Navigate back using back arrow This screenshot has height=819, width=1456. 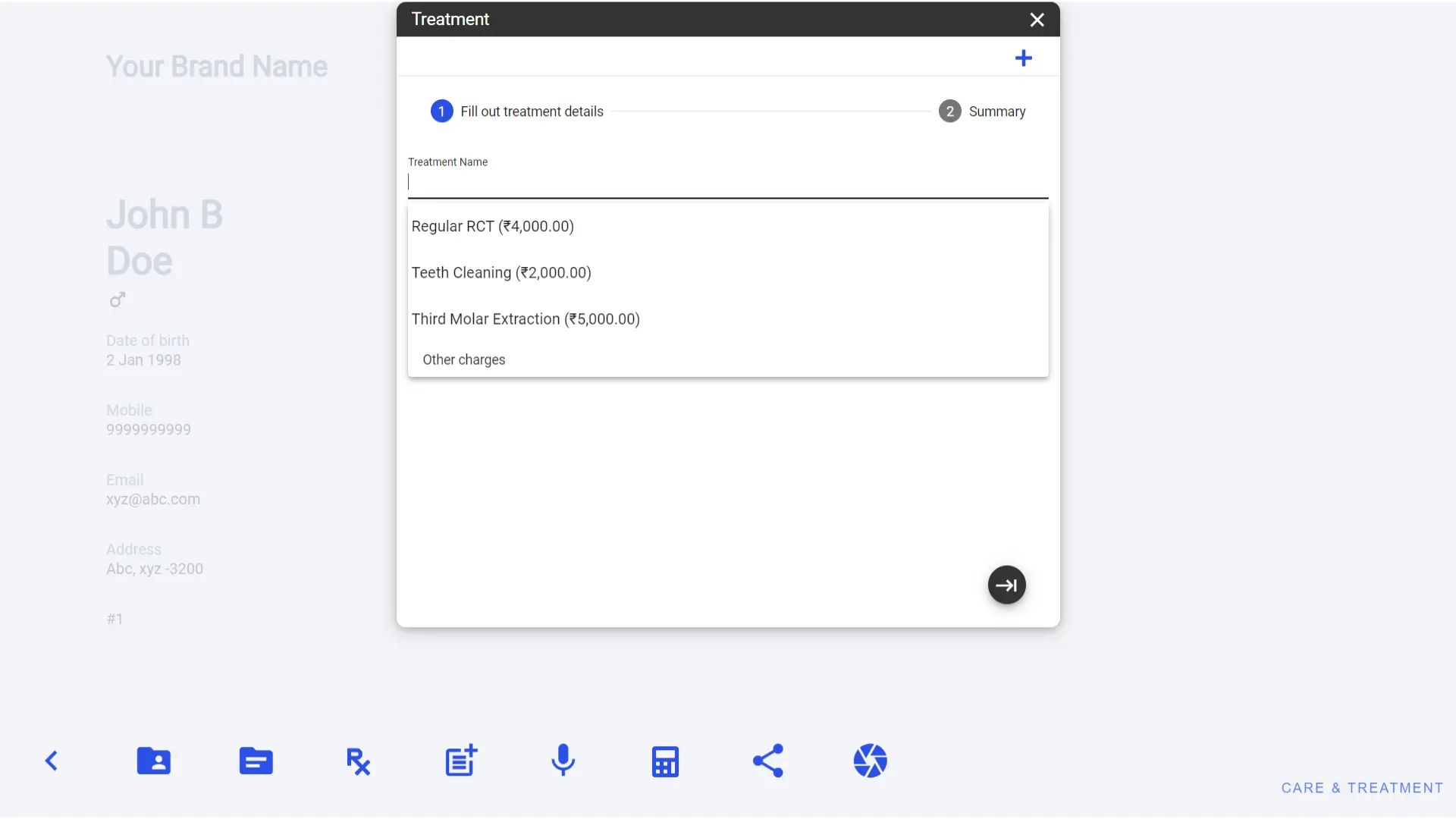[50, 761]
